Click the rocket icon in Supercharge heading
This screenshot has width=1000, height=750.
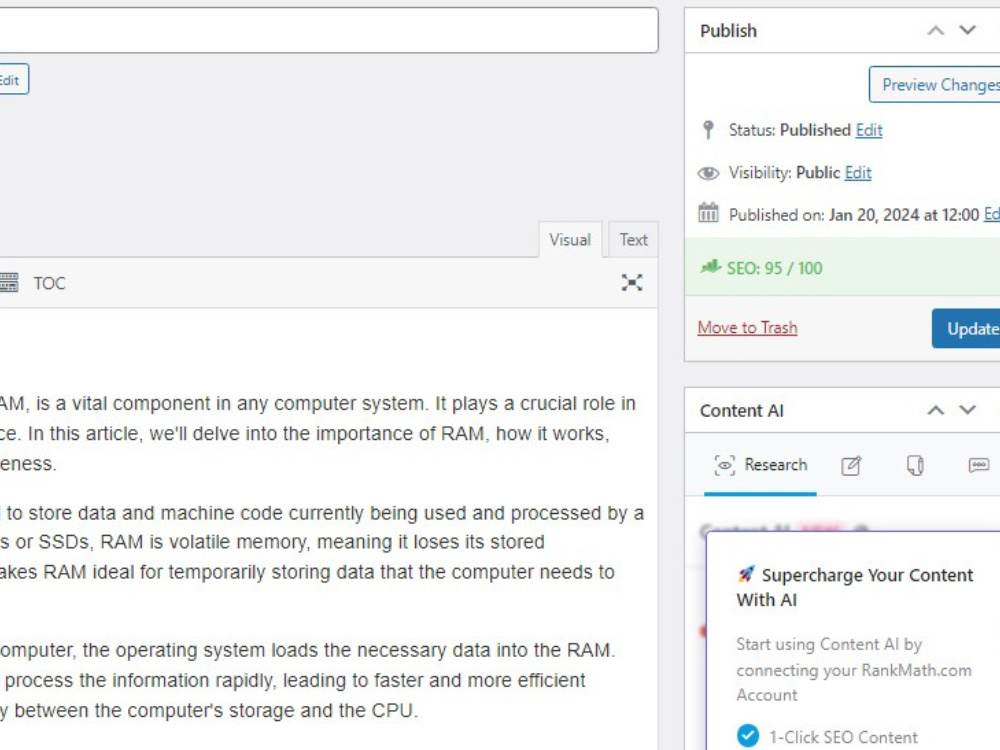pos(746,574)
